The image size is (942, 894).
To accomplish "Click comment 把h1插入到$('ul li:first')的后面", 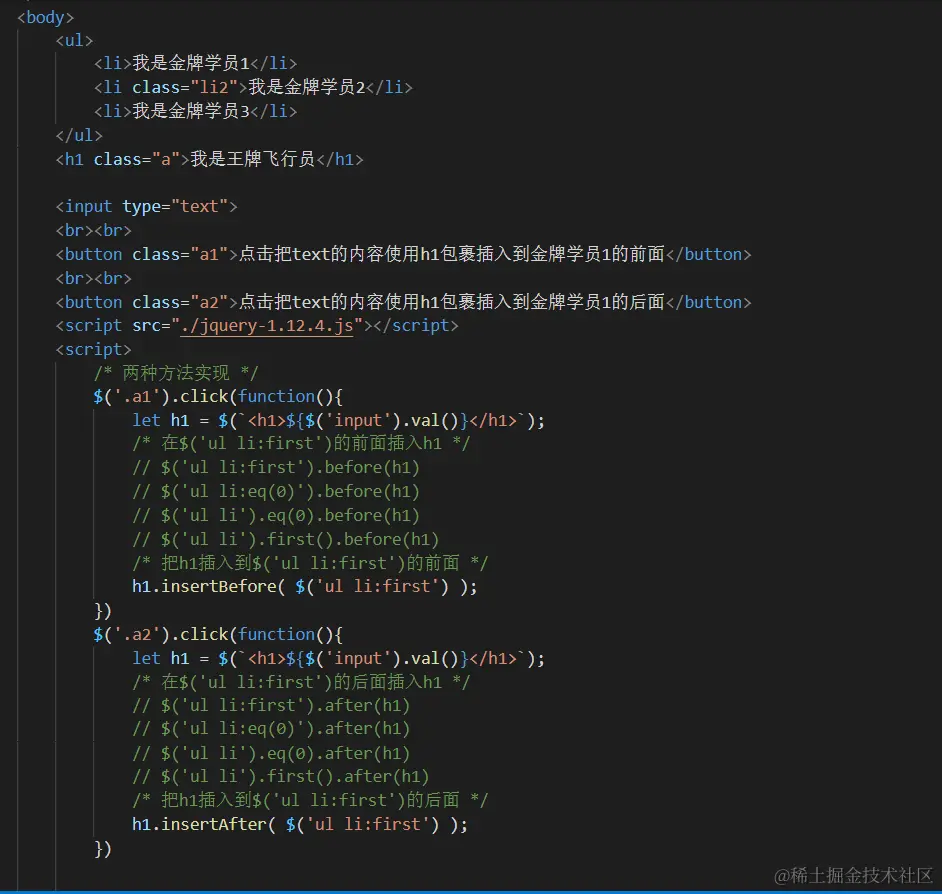I will pyautogui.click(x=310, y=801).
